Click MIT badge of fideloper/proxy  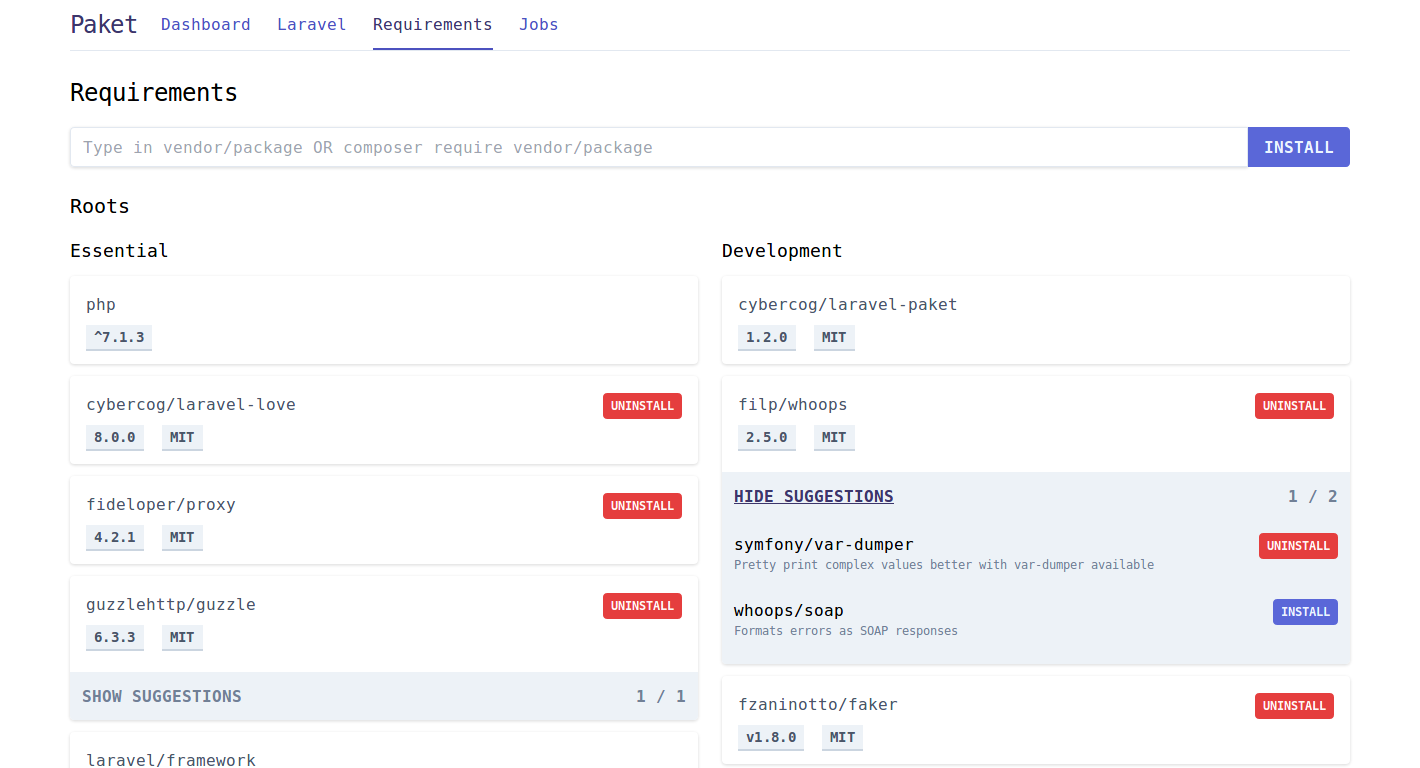[x=182, y=537]
